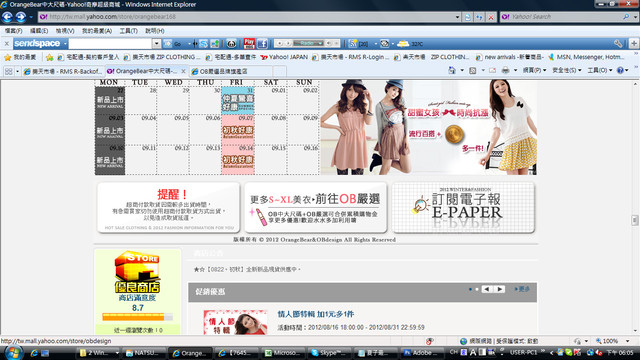Click the next arrow in 促銷優惠 header

(x=500, y=289)
